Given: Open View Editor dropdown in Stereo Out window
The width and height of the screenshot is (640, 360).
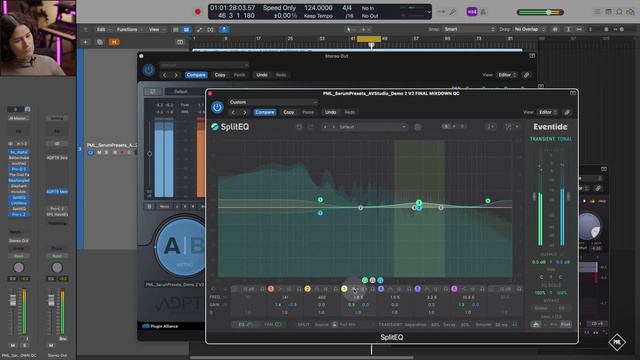Looking at the screenshot, I should pyautogui.click(x=507, y=75).
